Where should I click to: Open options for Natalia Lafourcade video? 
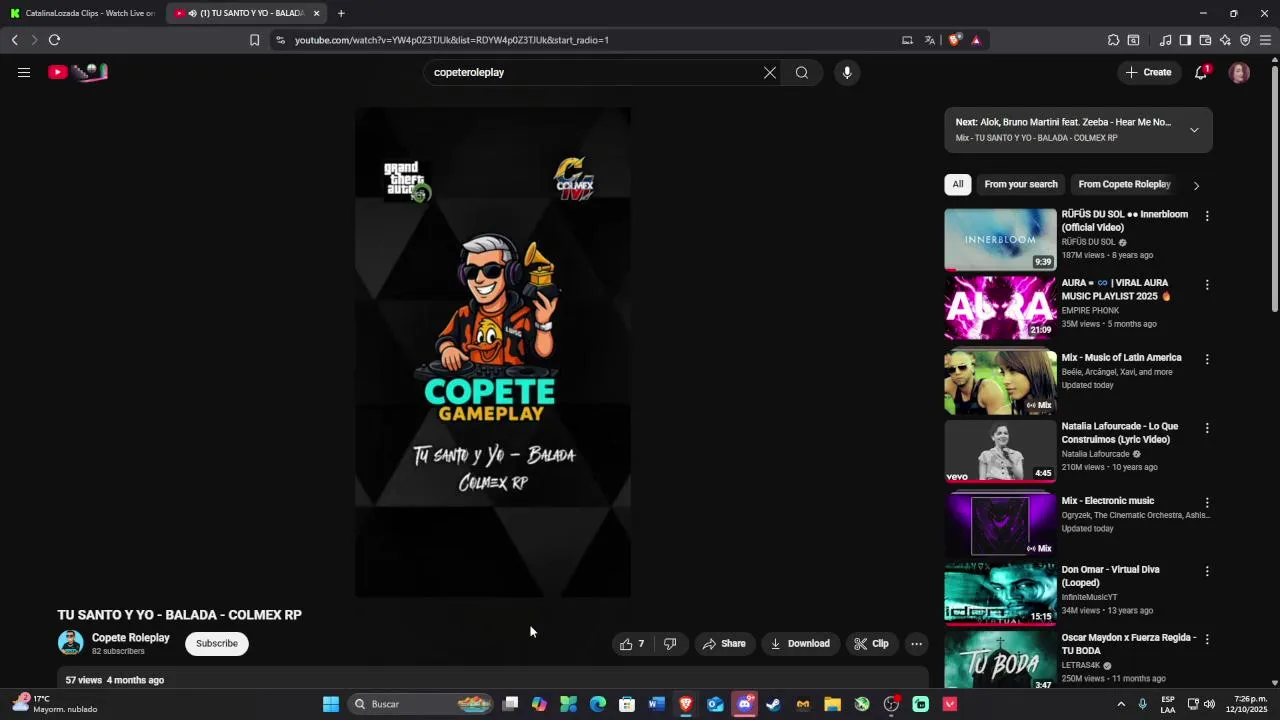1207,428
